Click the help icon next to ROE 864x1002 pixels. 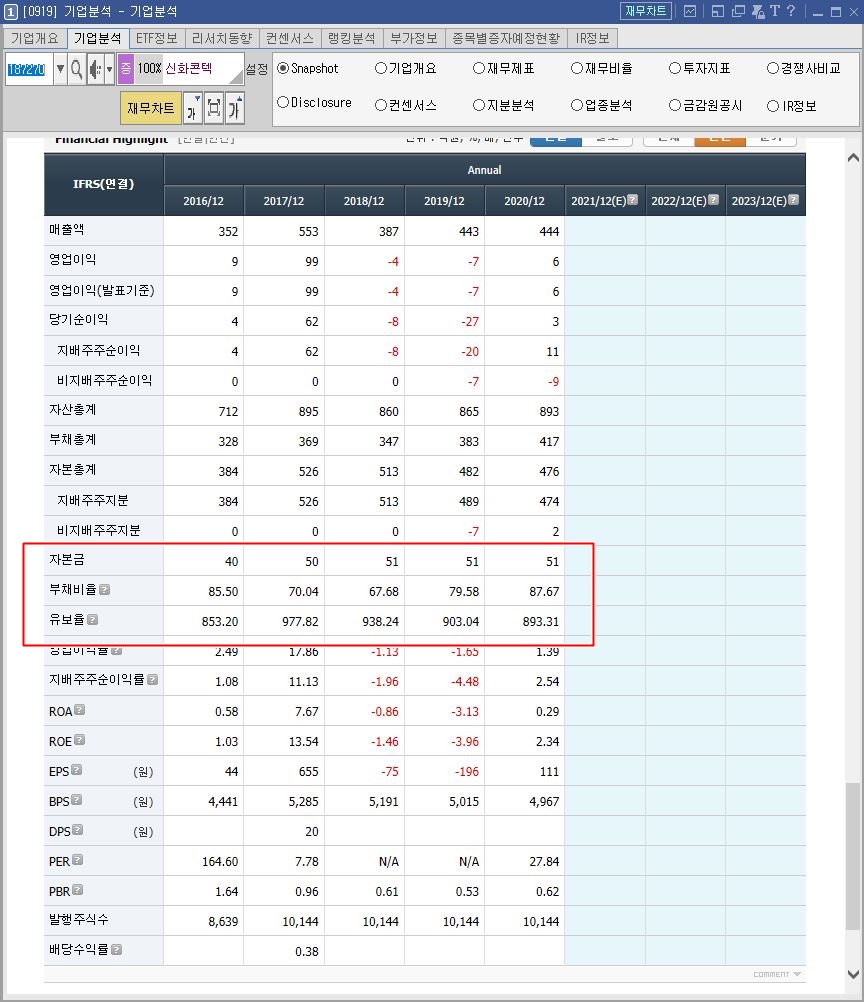[x=79, y=739]
